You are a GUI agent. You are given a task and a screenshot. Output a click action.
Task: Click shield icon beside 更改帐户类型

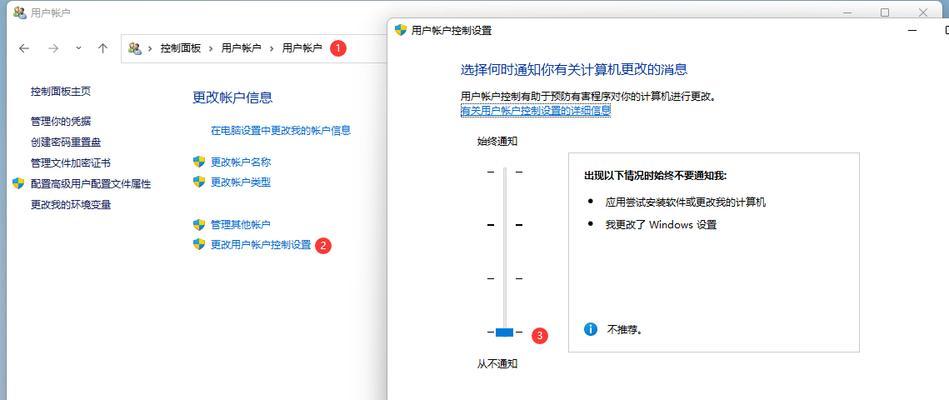click(x=199, y=182)
